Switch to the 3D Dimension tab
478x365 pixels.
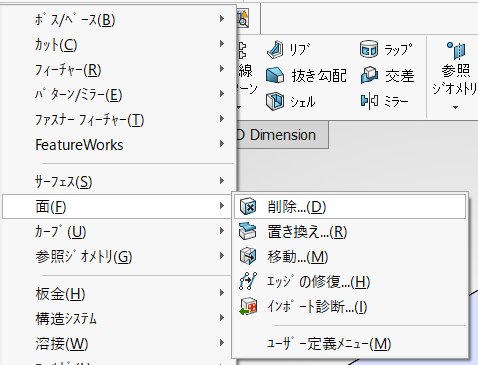pyautogui.click(x=282, y=135)
